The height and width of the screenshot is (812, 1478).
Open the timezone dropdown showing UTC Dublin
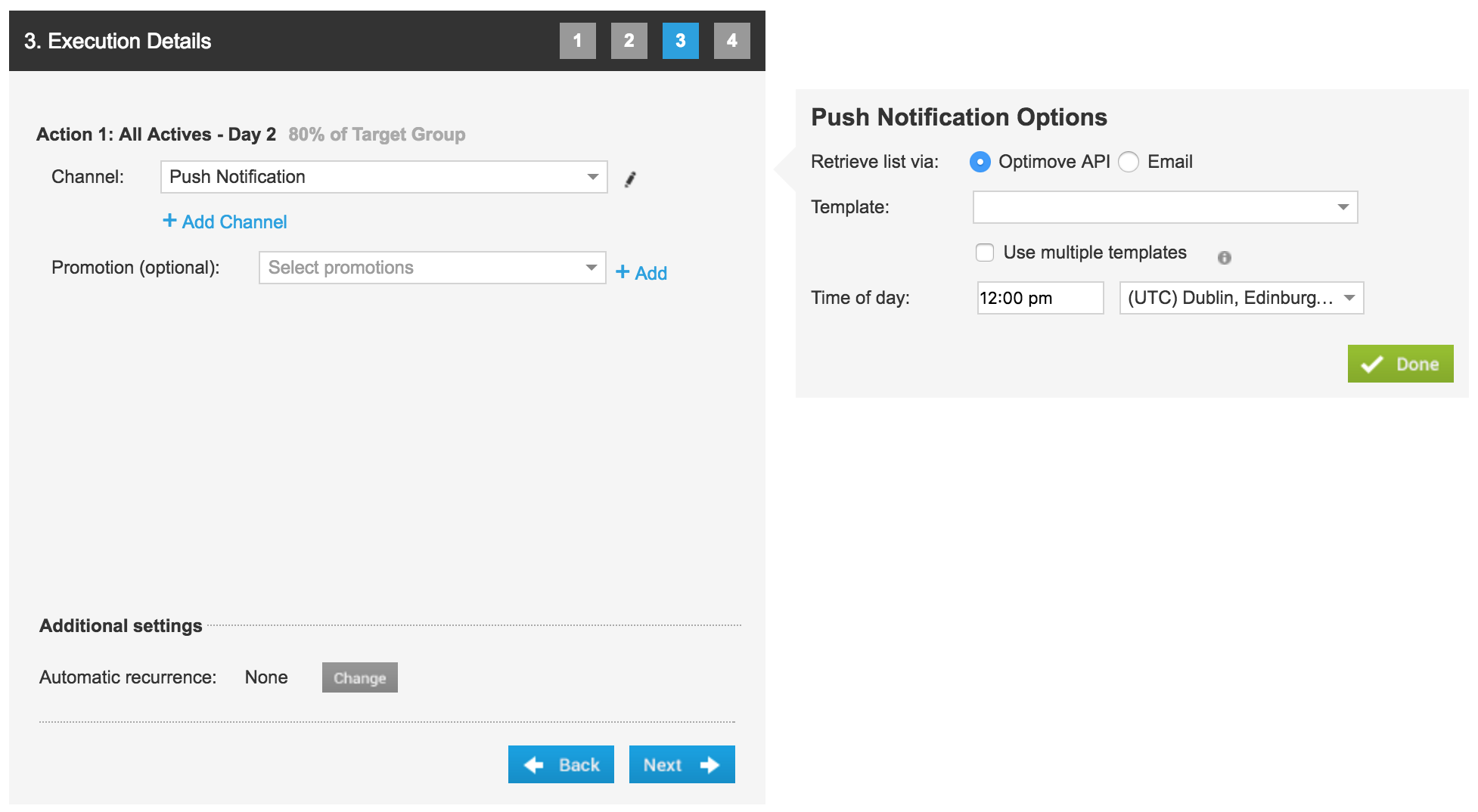point(1240,298)
